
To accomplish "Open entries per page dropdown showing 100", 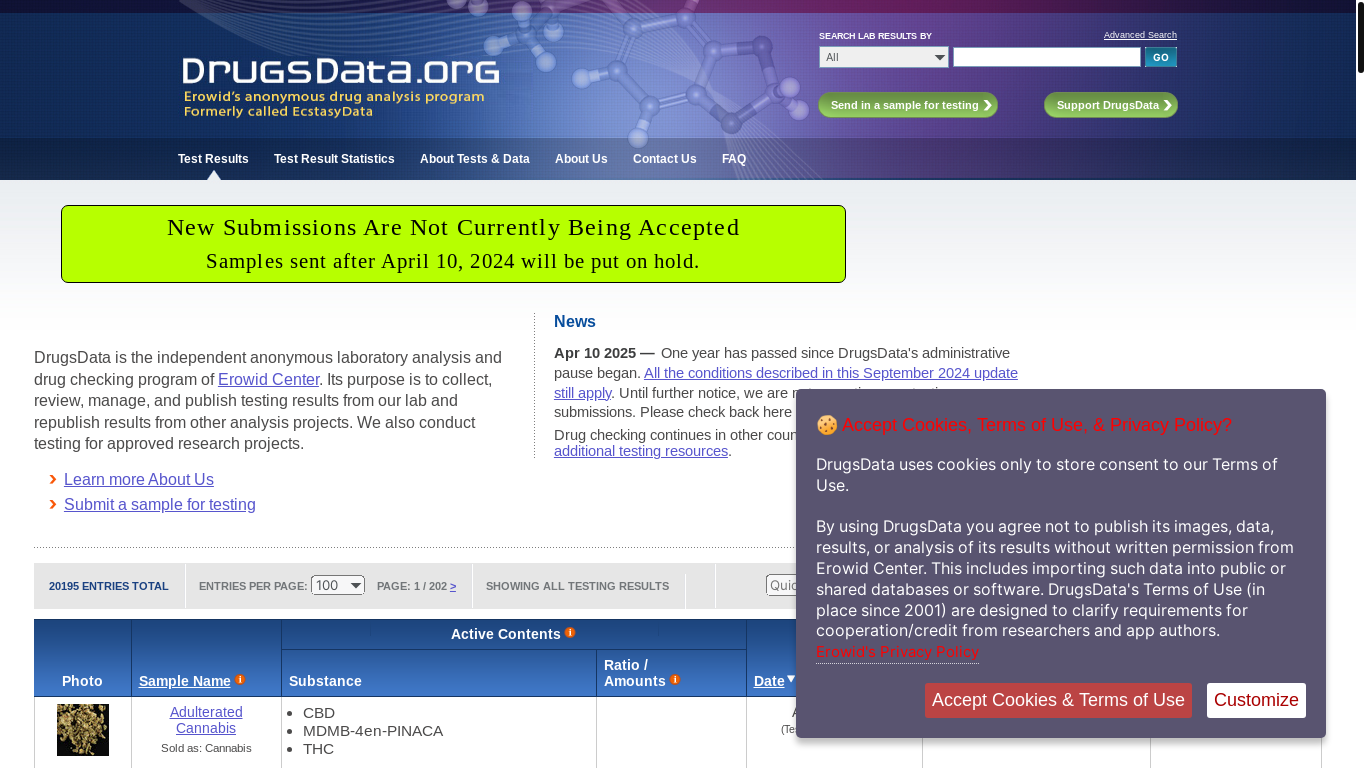I will (x=338, y=585).
